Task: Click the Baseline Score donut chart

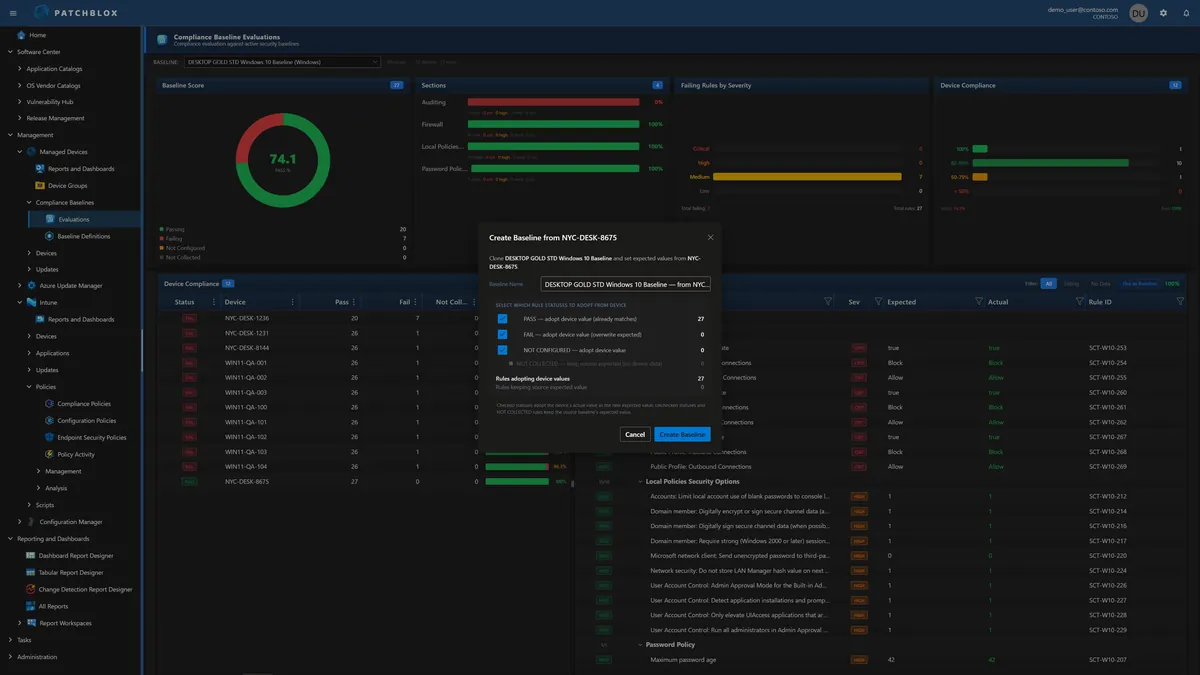Action: coord(283,159)
